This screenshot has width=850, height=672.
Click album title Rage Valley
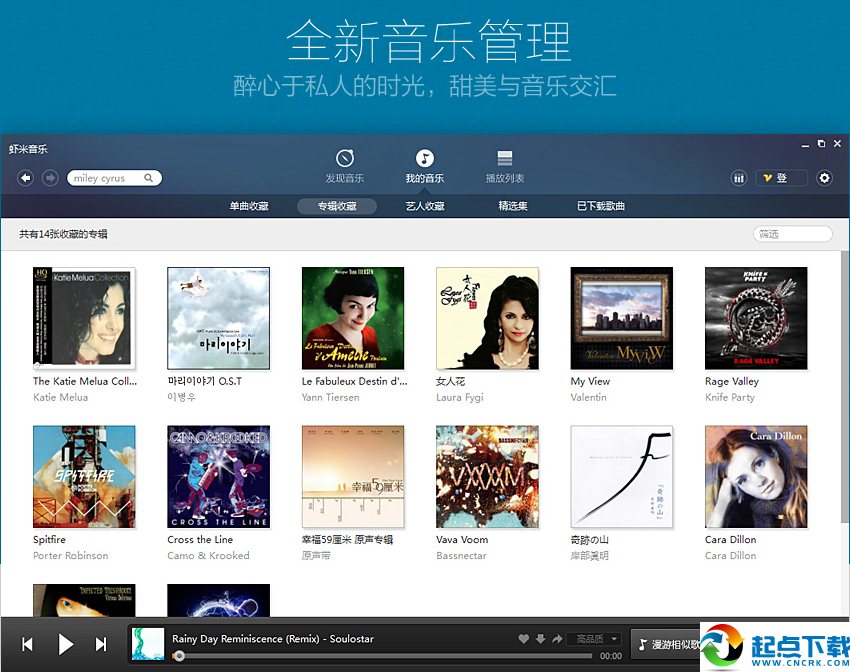[x=732, y=382]
